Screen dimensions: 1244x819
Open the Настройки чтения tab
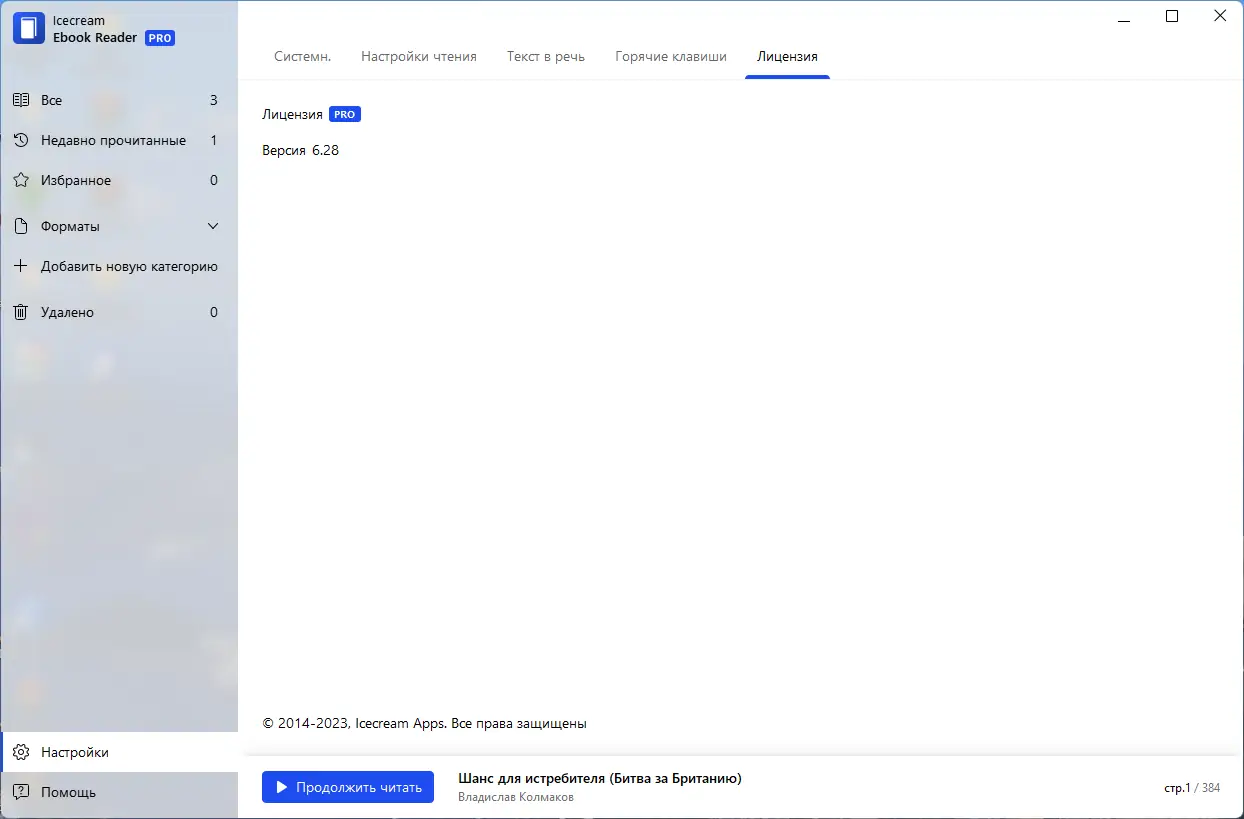419,56
